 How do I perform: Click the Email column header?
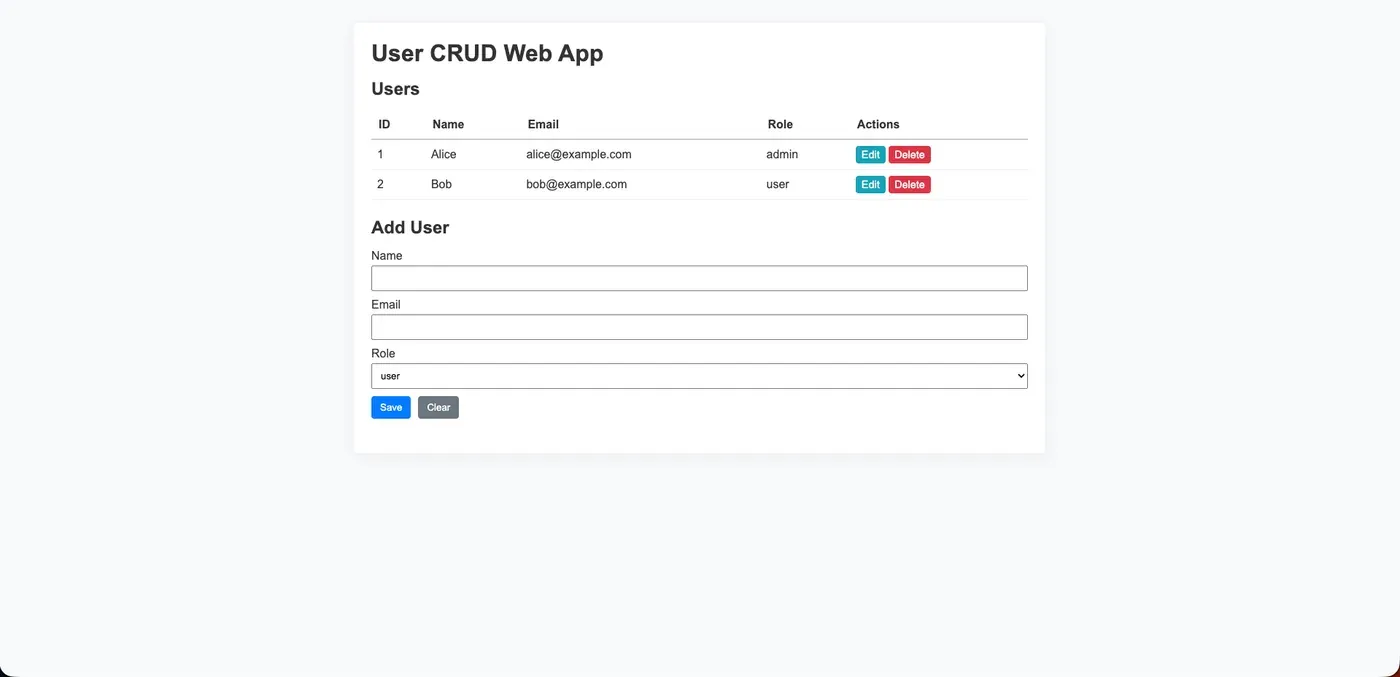click(543, 124)
